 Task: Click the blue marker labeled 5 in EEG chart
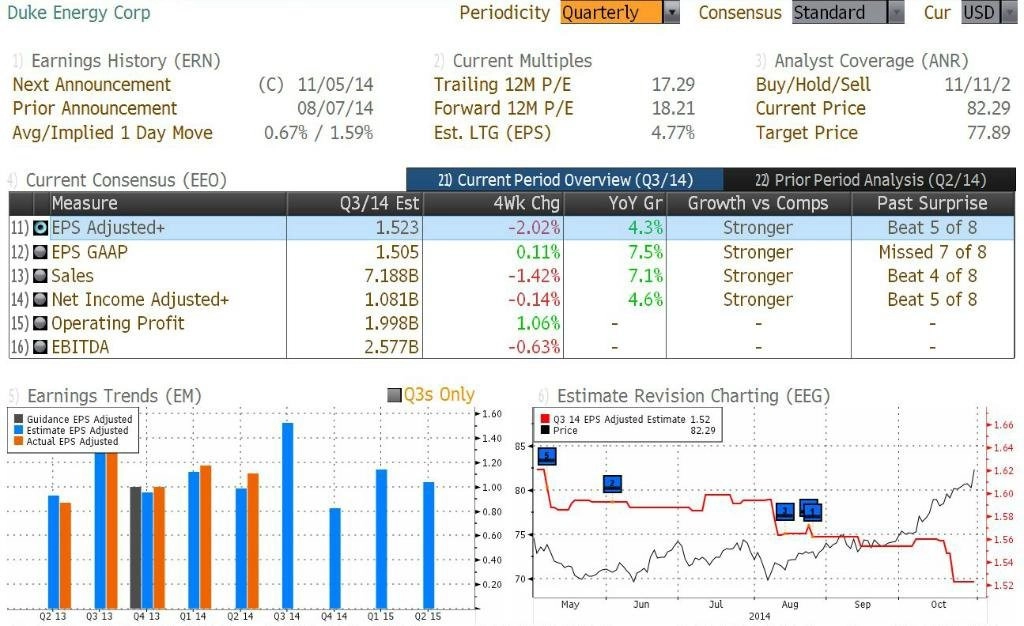click(x=547, y=456)
